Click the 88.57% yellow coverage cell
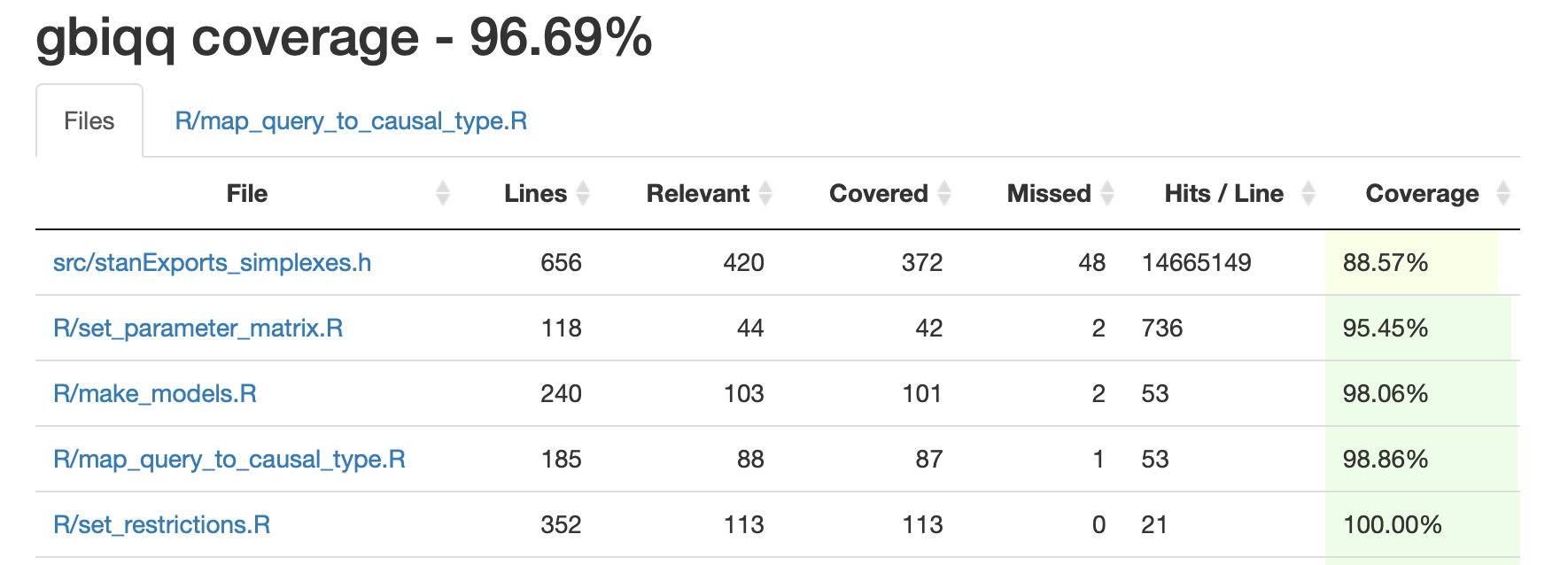 pyautogui.click(x=1386, y=262)
